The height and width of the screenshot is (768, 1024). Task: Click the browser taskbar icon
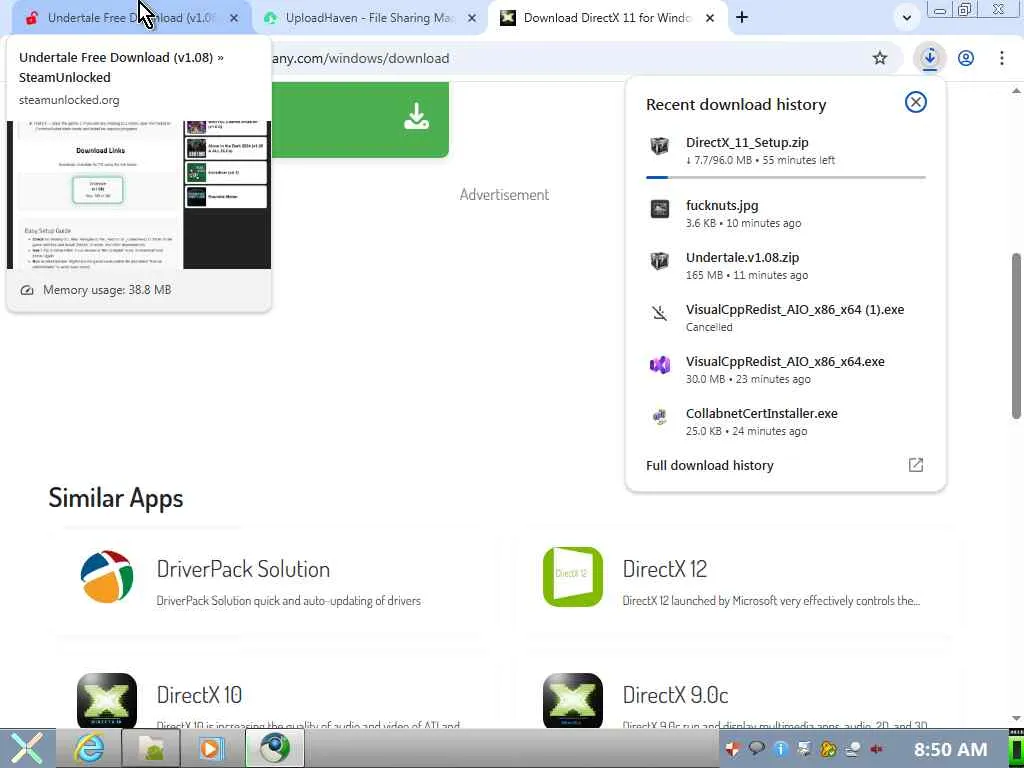tap(274, 748)
